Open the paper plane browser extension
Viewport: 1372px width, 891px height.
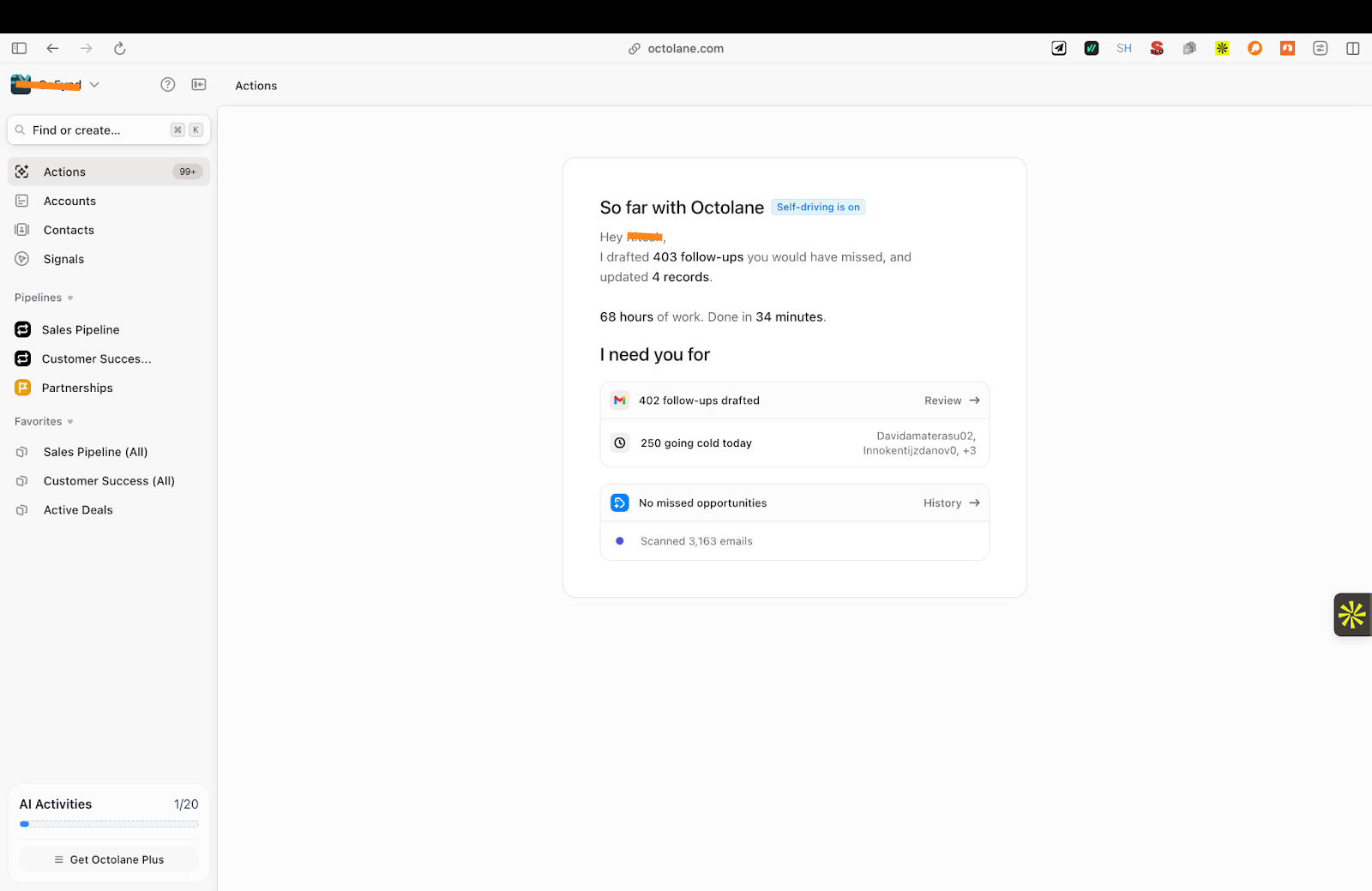pos(1059,48)
